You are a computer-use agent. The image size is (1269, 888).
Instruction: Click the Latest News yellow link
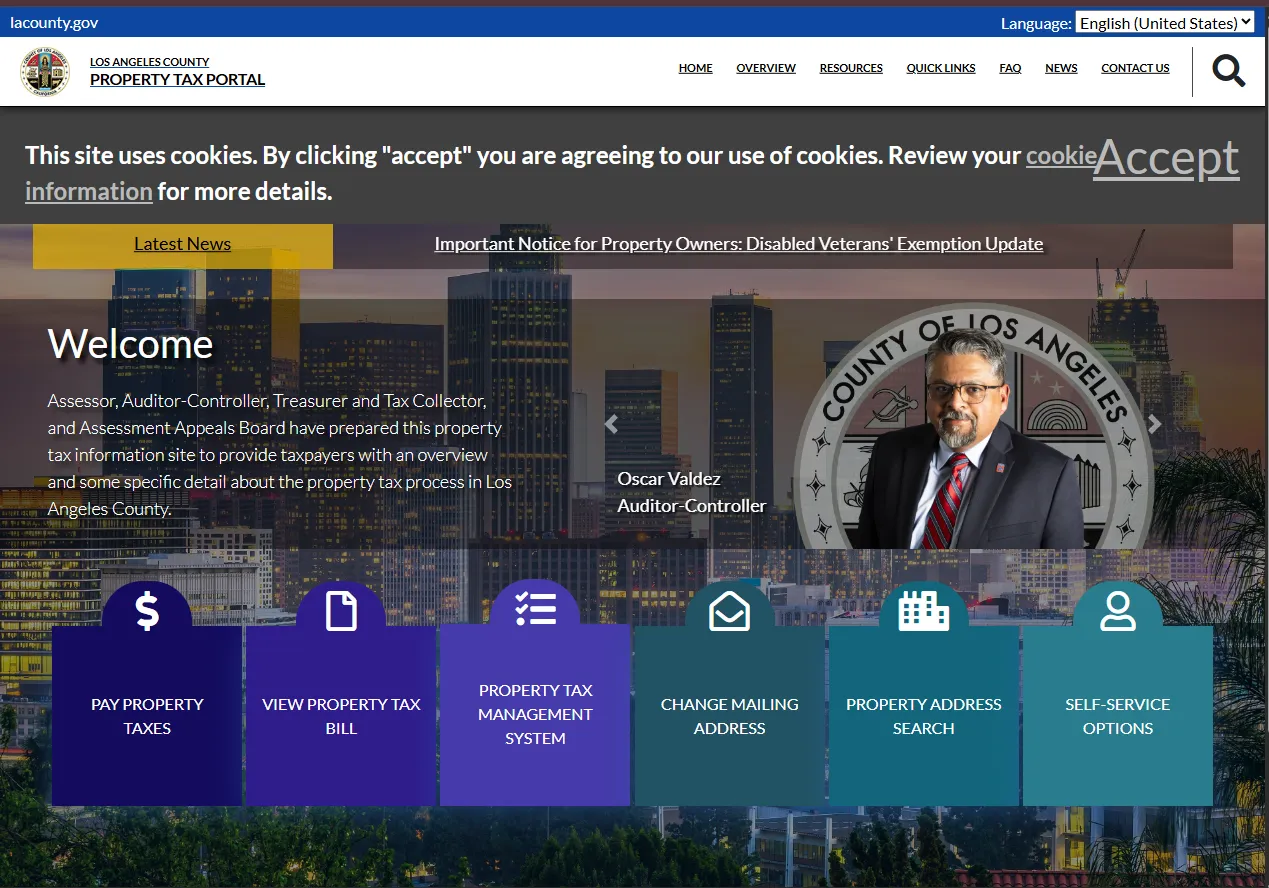[x=182, y=244]
